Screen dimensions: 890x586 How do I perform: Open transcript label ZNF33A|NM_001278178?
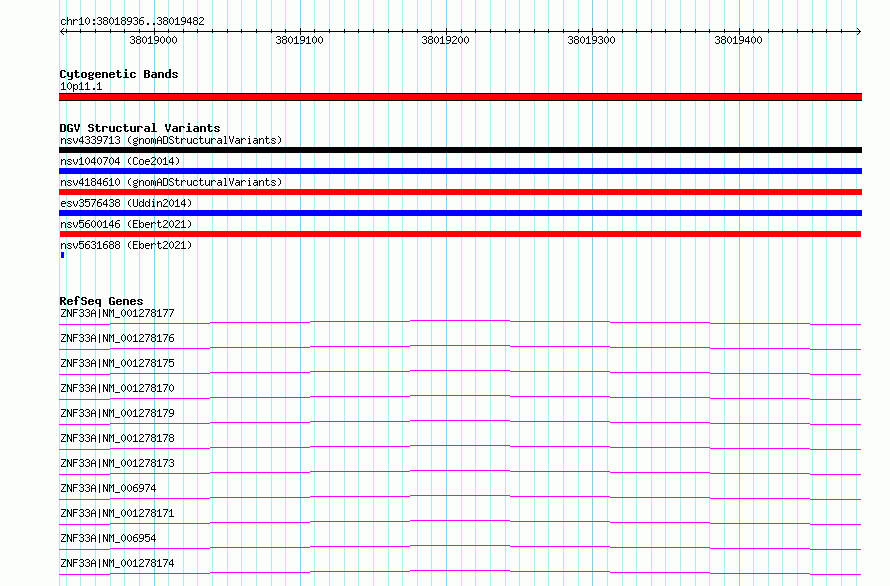tap(117, 438)
